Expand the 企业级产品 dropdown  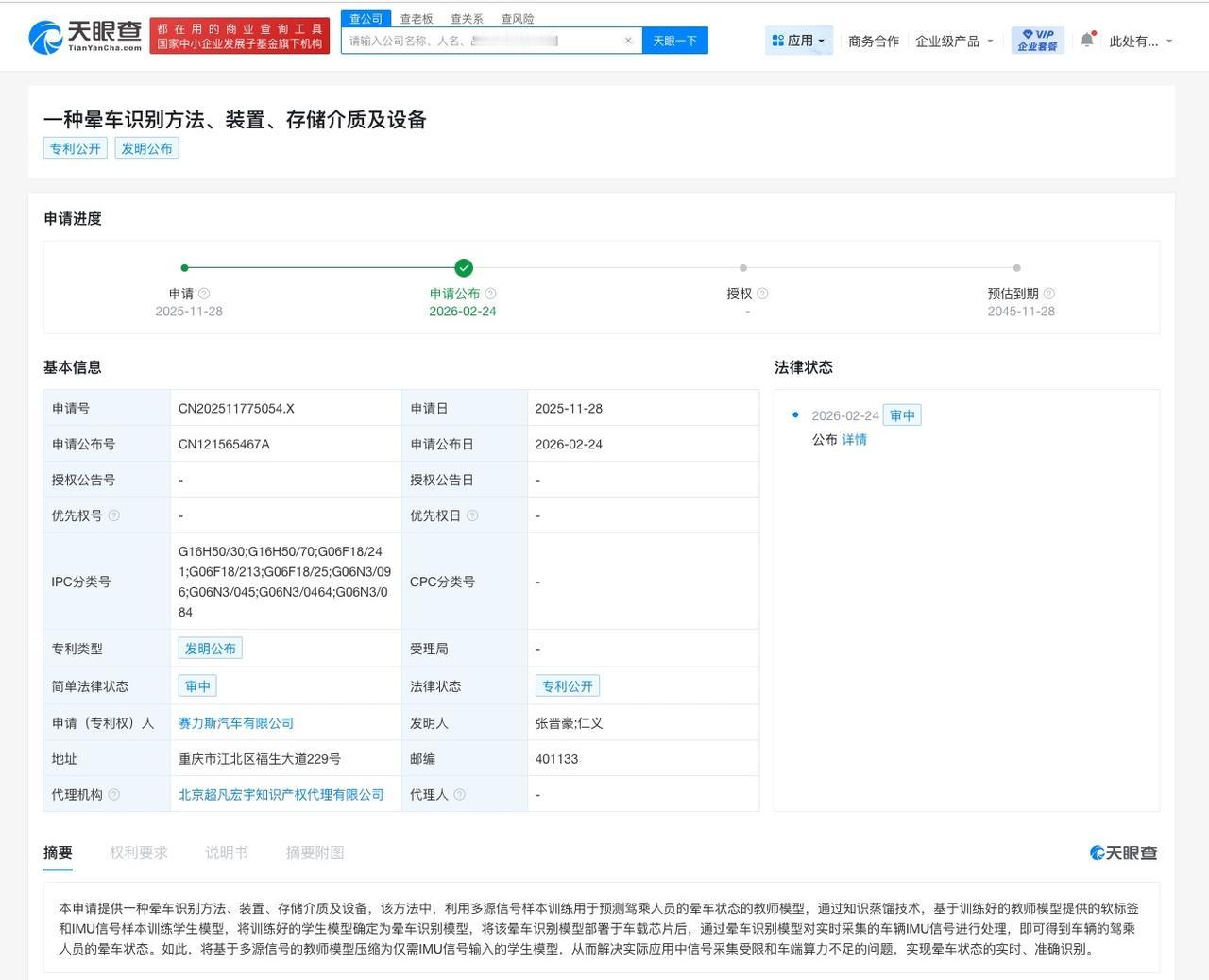coord(955,41)
